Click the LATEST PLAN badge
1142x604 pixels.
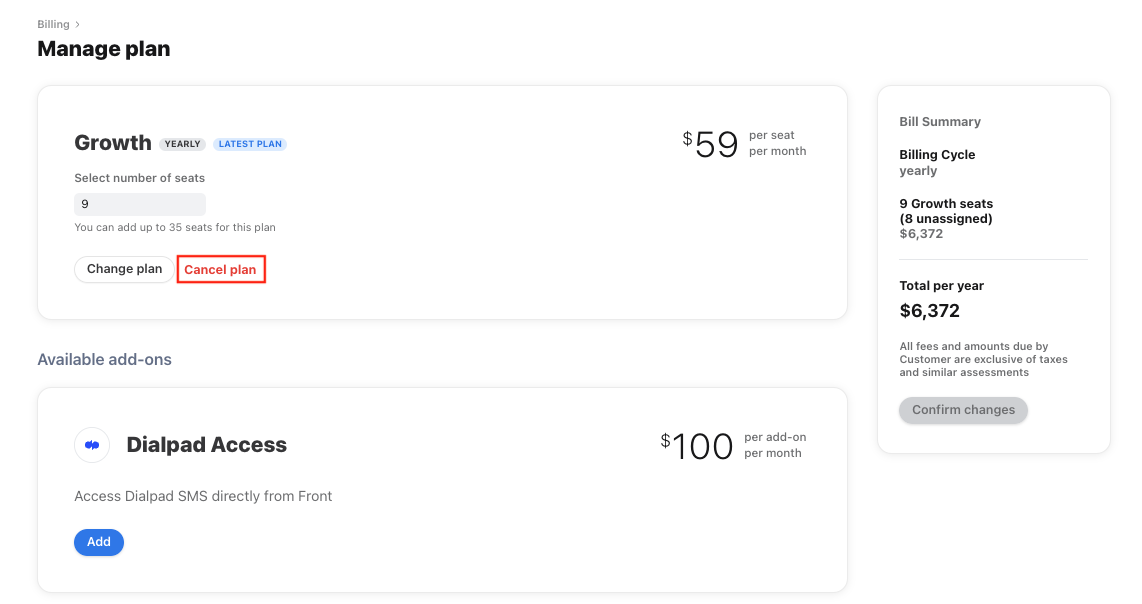click(x=249, y=143)
